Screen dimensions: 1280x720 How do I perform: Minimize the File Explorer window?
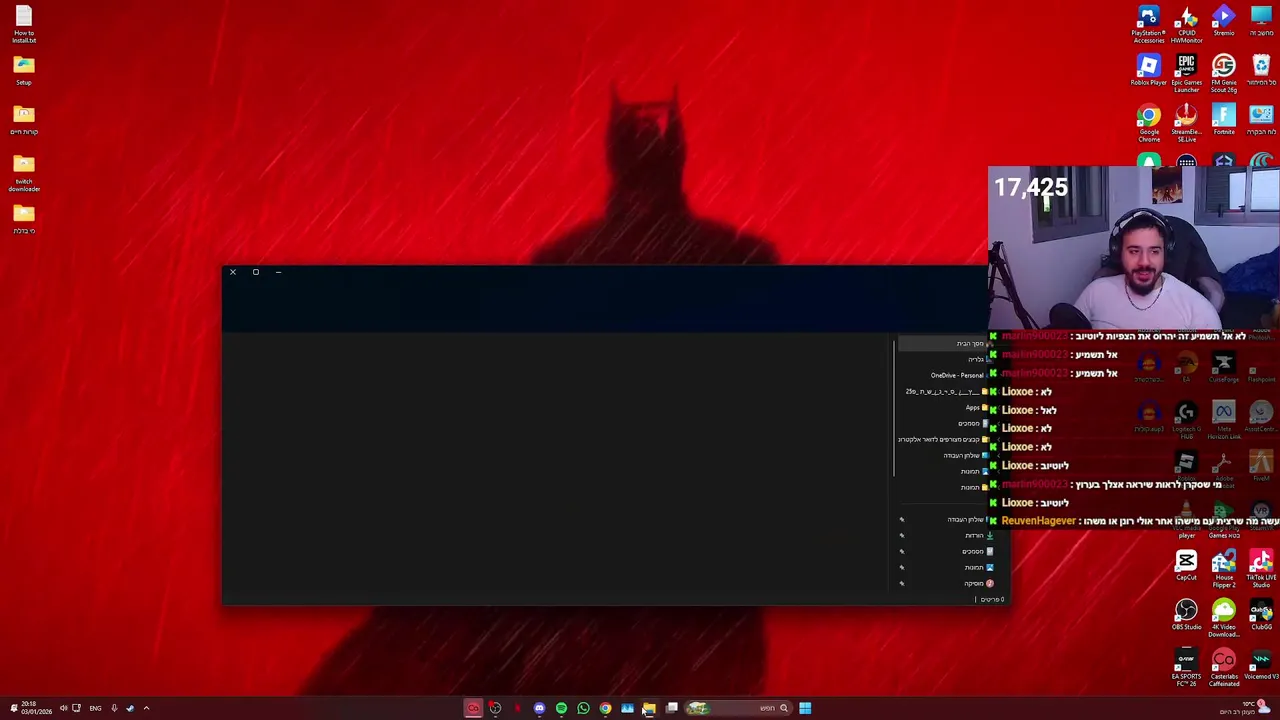click(x=278, y=272)
